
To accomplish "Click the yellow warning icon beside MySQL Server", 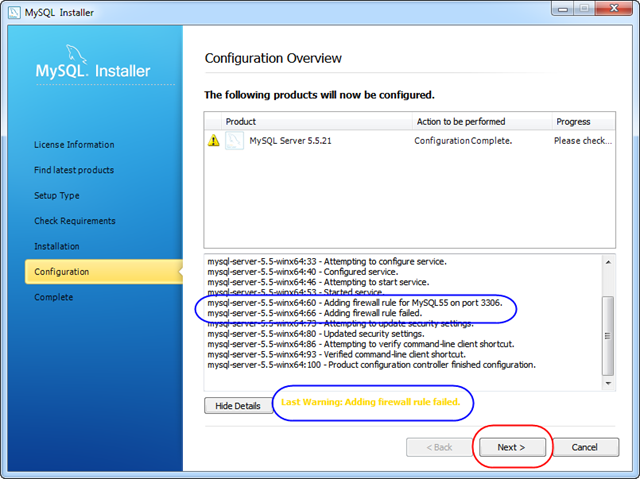I will [x=213, y=141].
